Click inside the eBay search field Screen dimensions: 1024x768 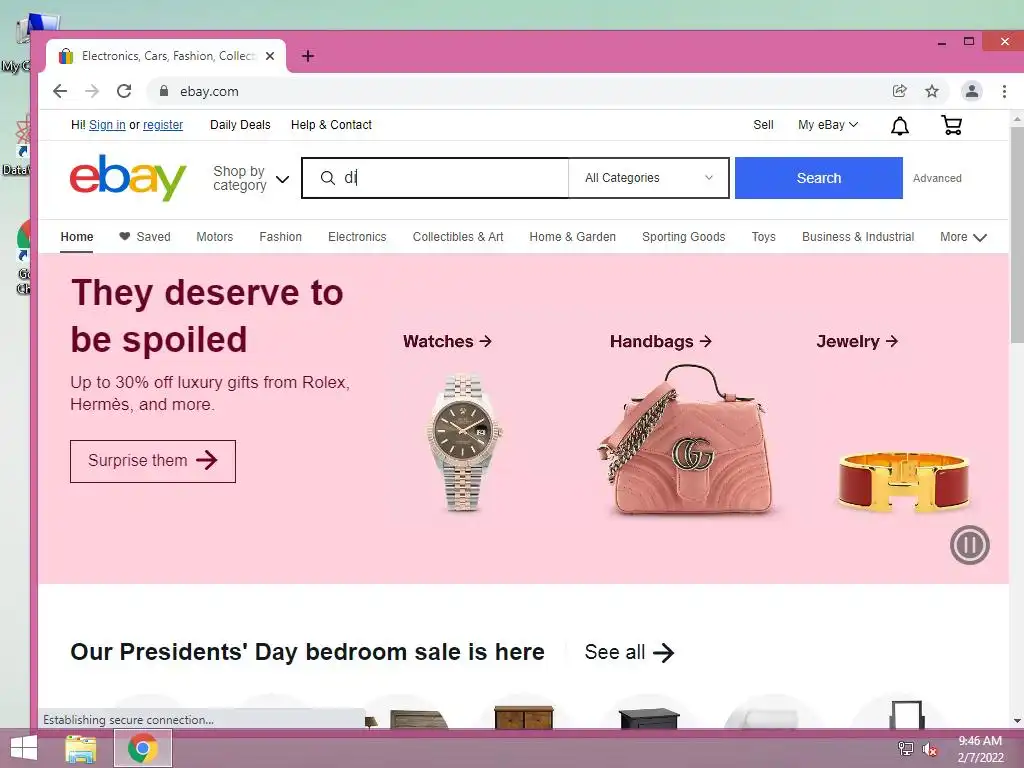pyautogui.click(x=436, y=178)
